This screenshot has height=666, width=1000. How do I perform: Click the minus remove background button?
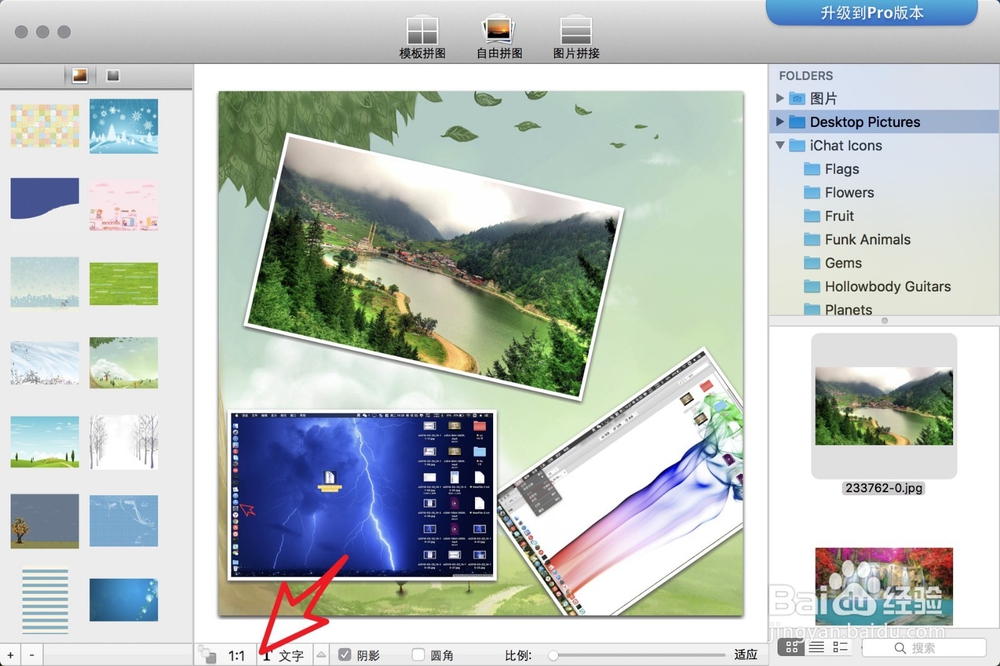coord(32,655)
